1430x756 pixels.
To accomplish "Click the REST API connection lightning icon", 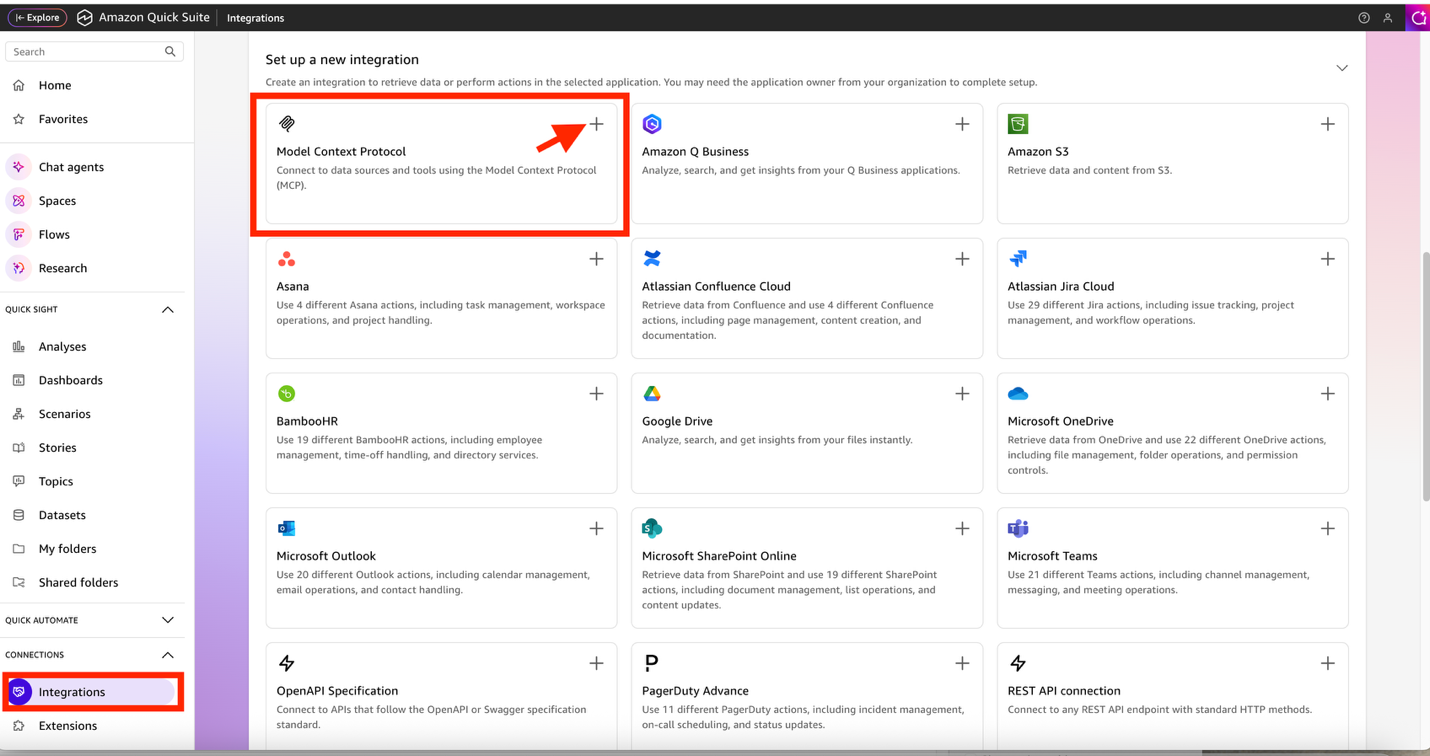I will pos(1018,663).
